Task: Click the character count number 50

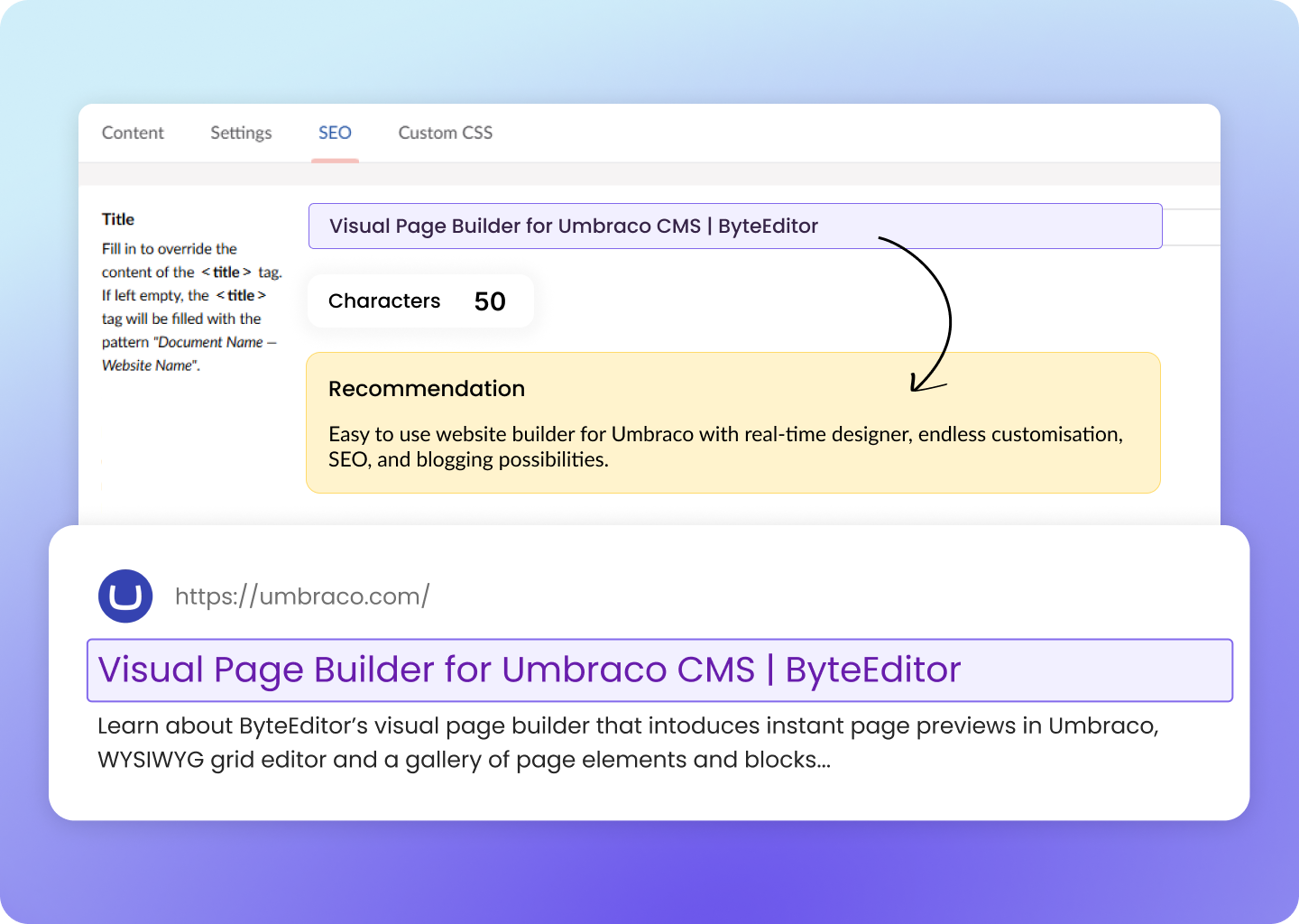Action: (490, 302)
